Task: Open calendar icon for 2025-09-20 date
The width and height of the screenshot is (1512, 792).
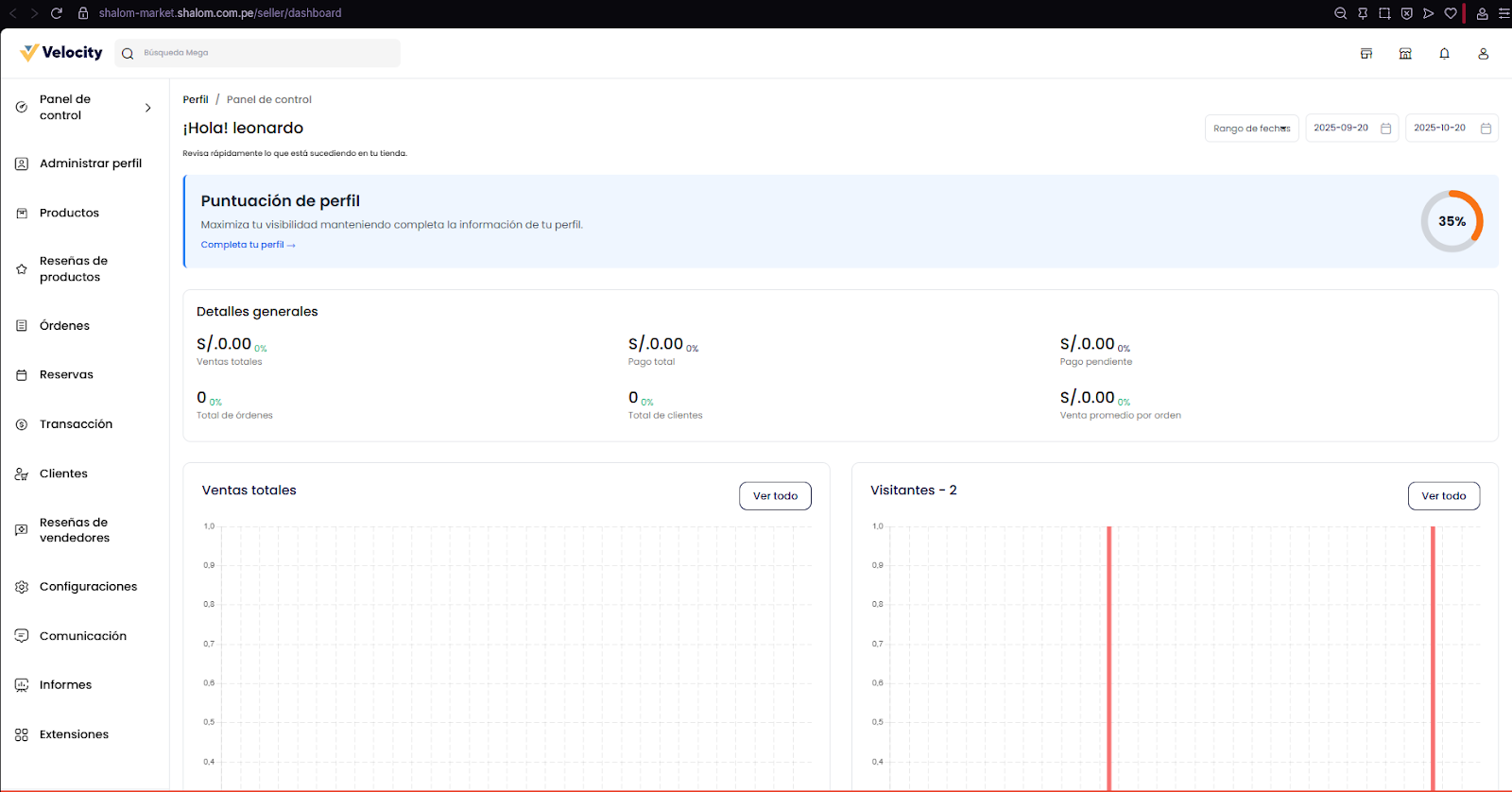Action: click(1385, 129)
